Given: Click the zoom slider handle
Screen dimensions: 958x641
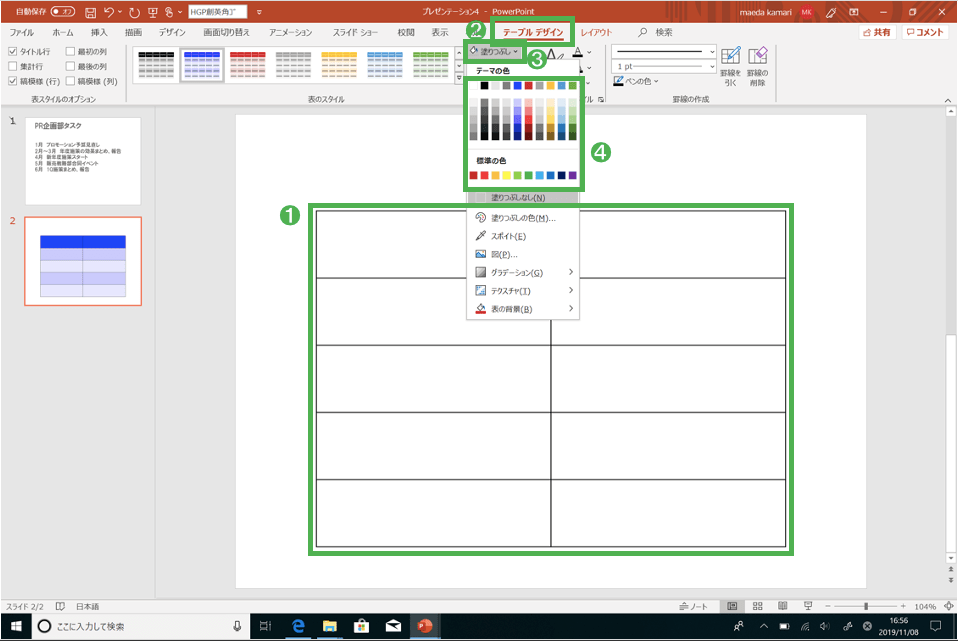Looking at the screenshot, I should [866, 606].
